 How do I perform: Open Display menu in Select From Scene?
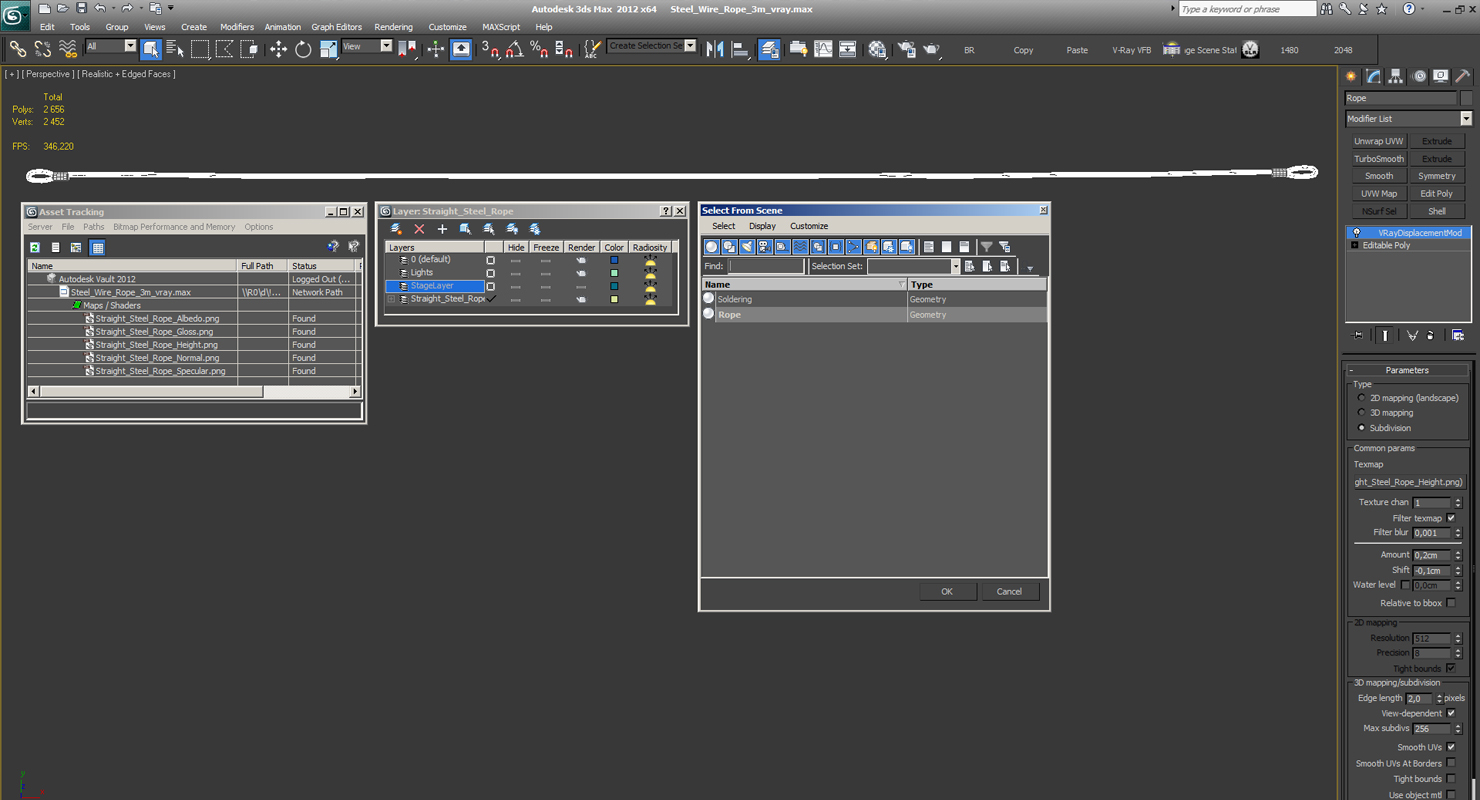click(x=762, y=226)
